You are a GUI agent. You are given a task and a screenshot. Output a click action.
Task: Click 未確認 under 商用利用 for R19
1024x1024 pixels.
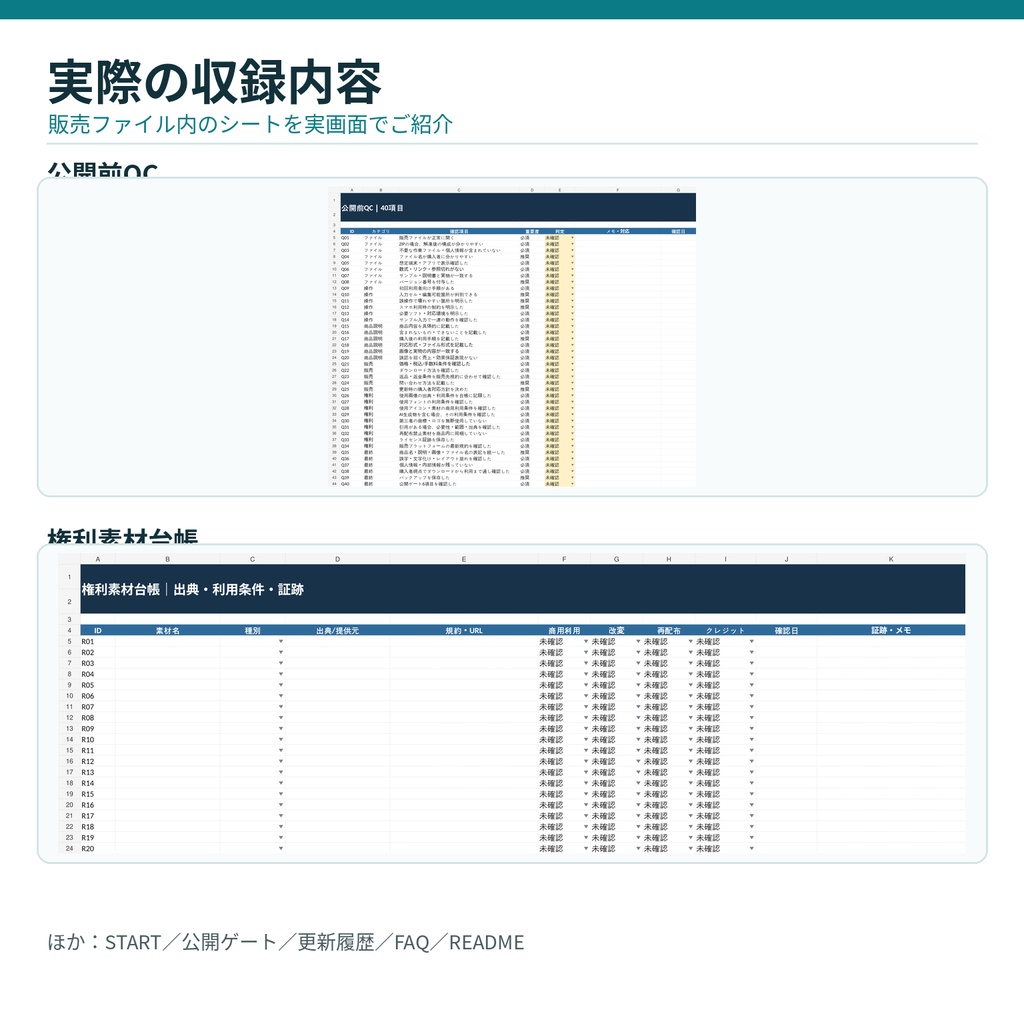tap(551, 837)
